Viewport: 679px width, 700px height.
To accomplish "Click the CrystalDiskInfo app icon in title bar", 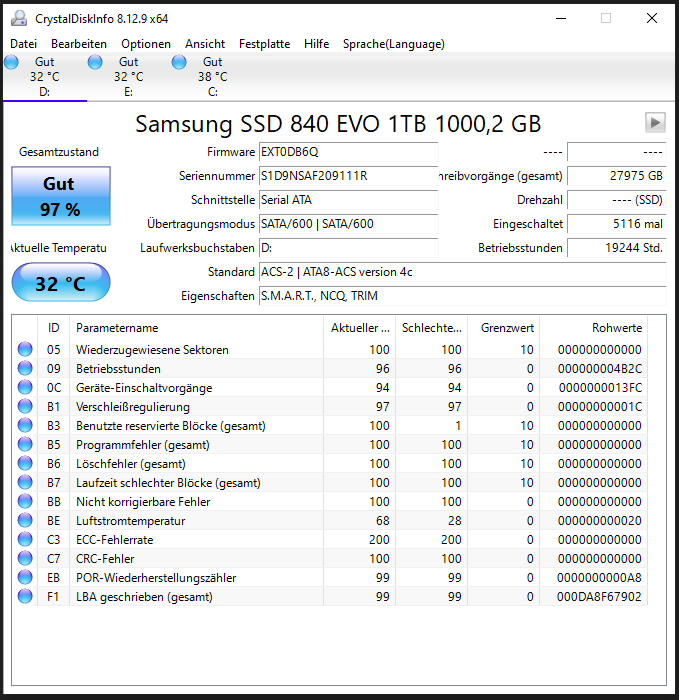I will tap(19, 18).
